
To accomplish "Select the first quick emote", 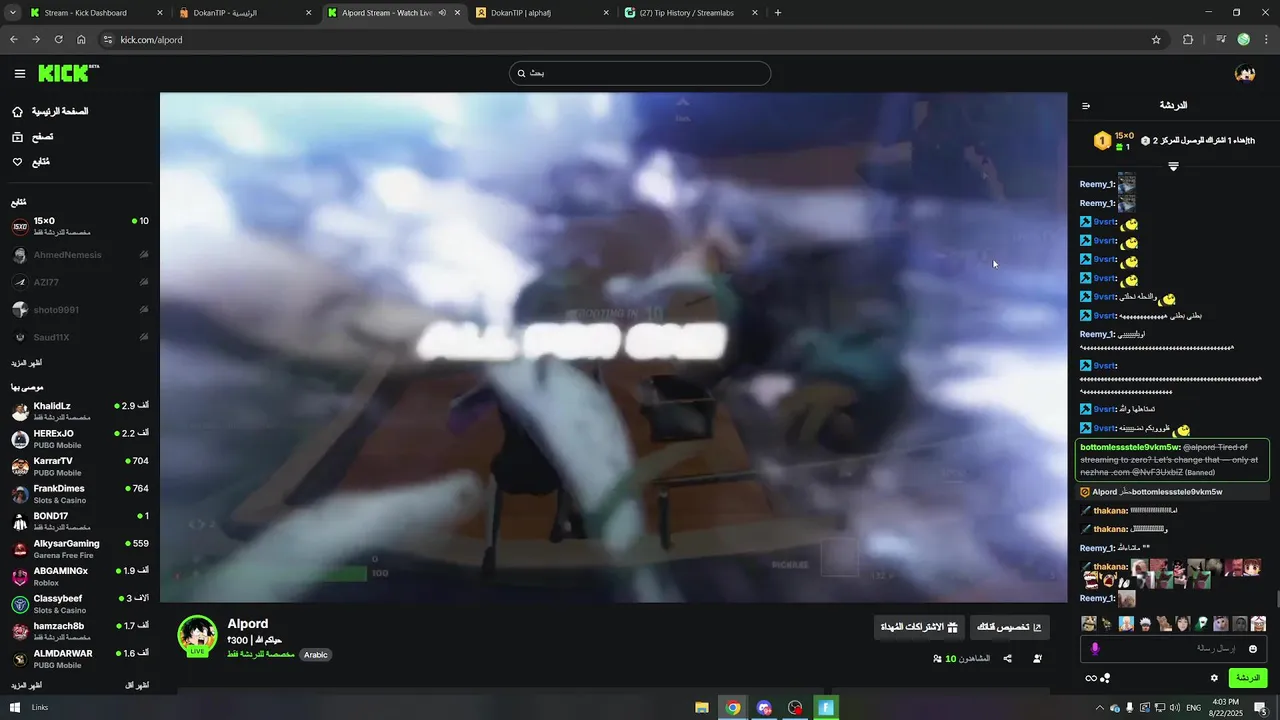I will pyautogui.click(x=1089, y=623).
